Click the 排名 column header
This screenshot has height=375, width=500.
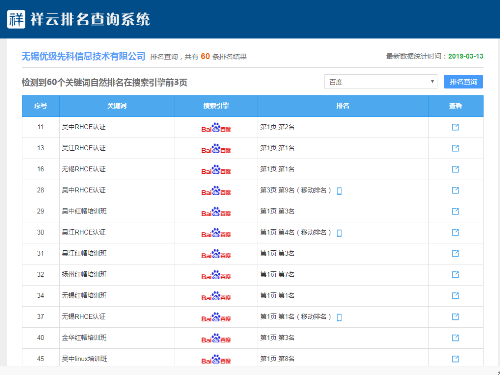[343, 106]
